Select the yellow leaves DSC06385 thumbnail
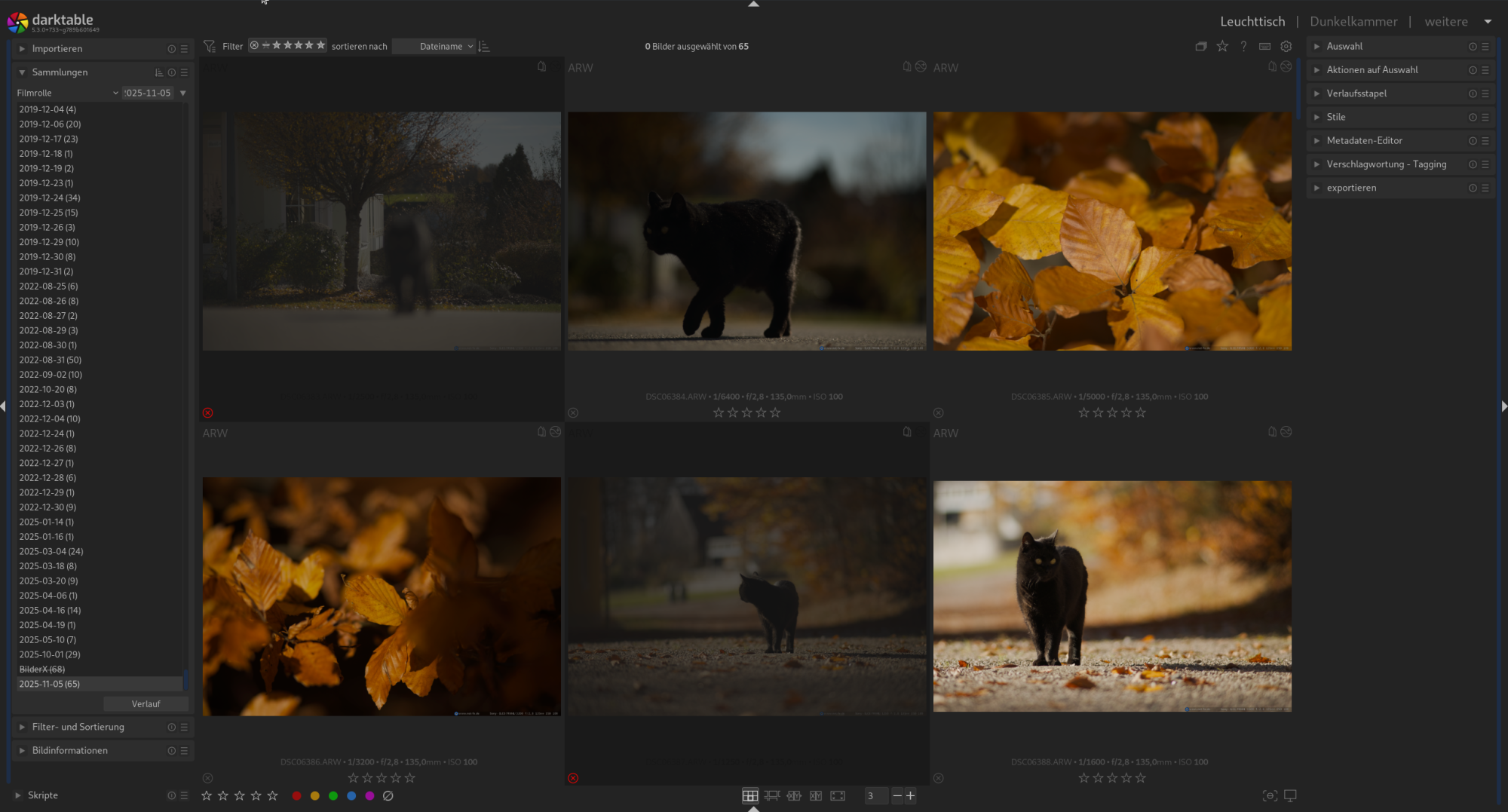The image size is (1508, 812). pos(1112,231)
